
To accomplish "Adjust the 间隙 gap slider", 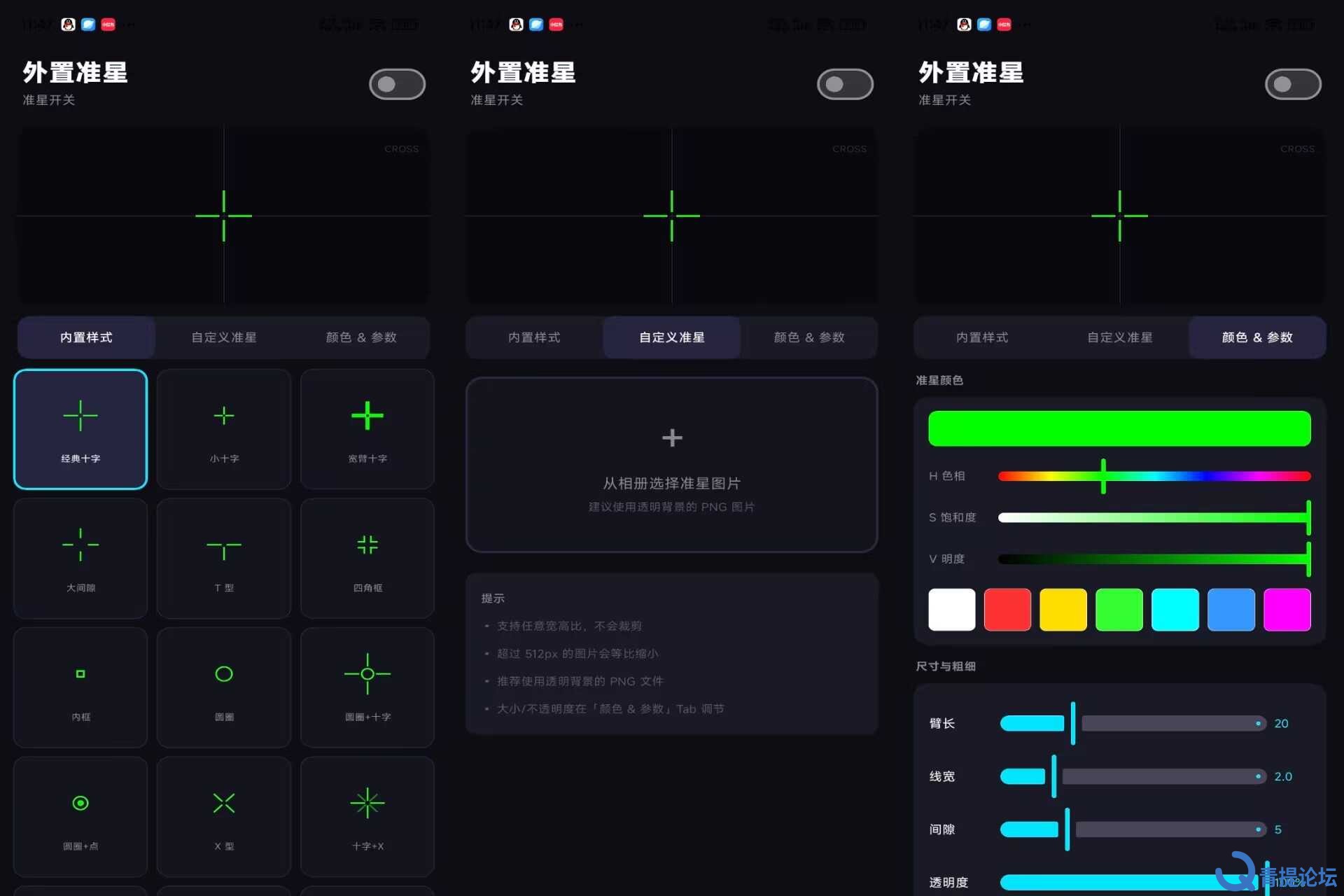I will (1133, 829).
